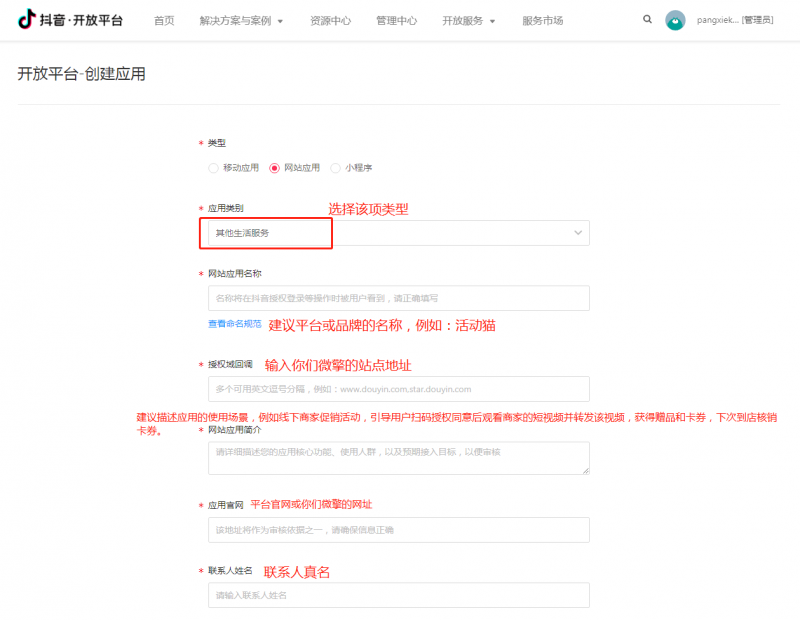Open the 资源中心 menu item
The height and width of the screenshot is (620, 800).
coord(330,20)
